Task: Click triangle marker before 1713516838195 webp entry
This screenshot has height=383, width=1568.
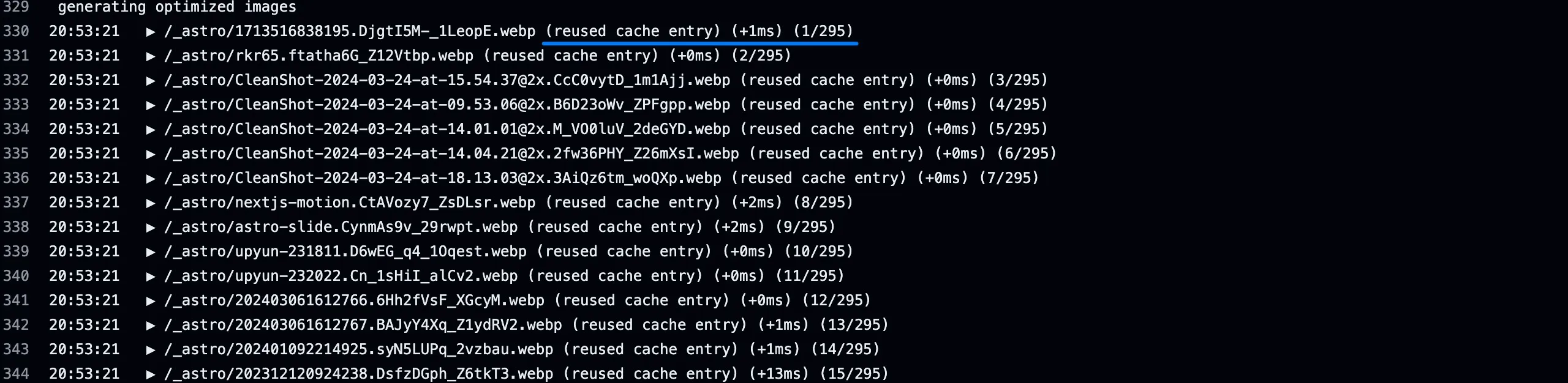Action: click(151, 32)
